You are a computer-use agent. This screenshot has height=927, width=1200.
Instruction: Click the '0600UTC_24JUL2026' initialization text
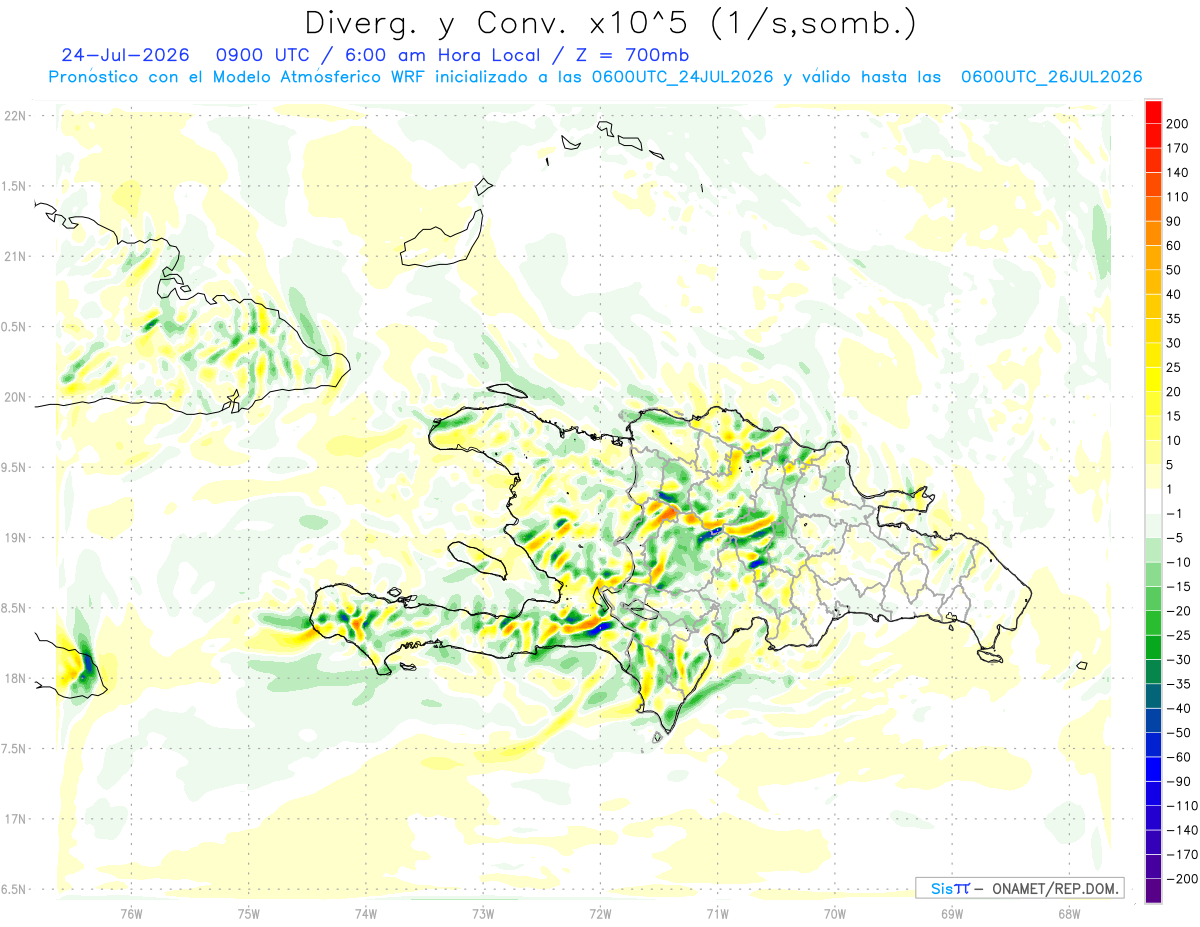[x=681, y=76]
